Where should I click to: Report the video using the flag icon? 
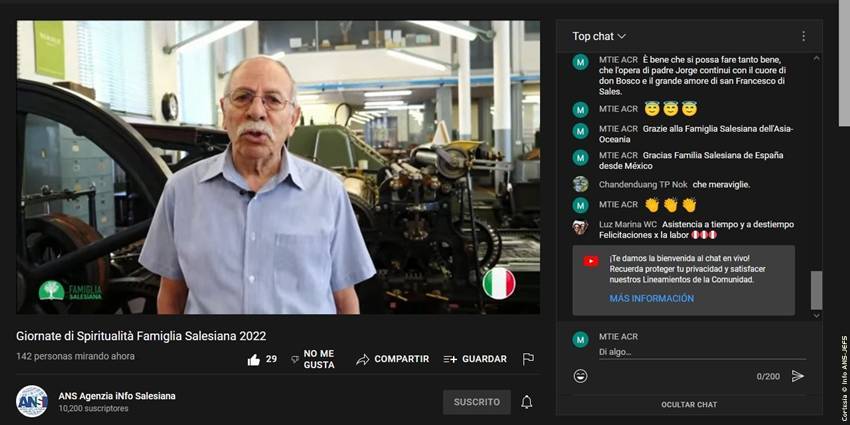[528, 359]
